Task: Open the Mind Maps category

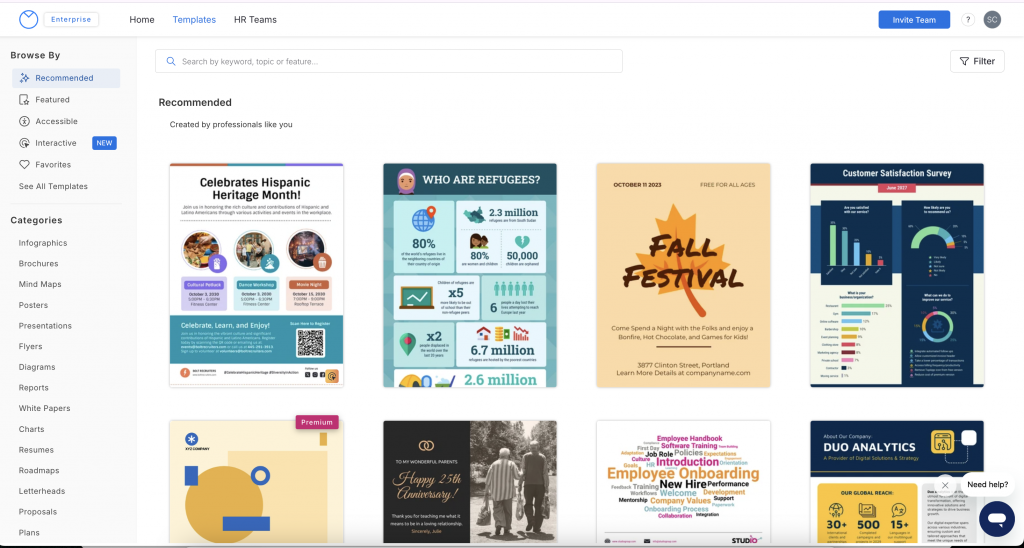Action: coord(40,285)
